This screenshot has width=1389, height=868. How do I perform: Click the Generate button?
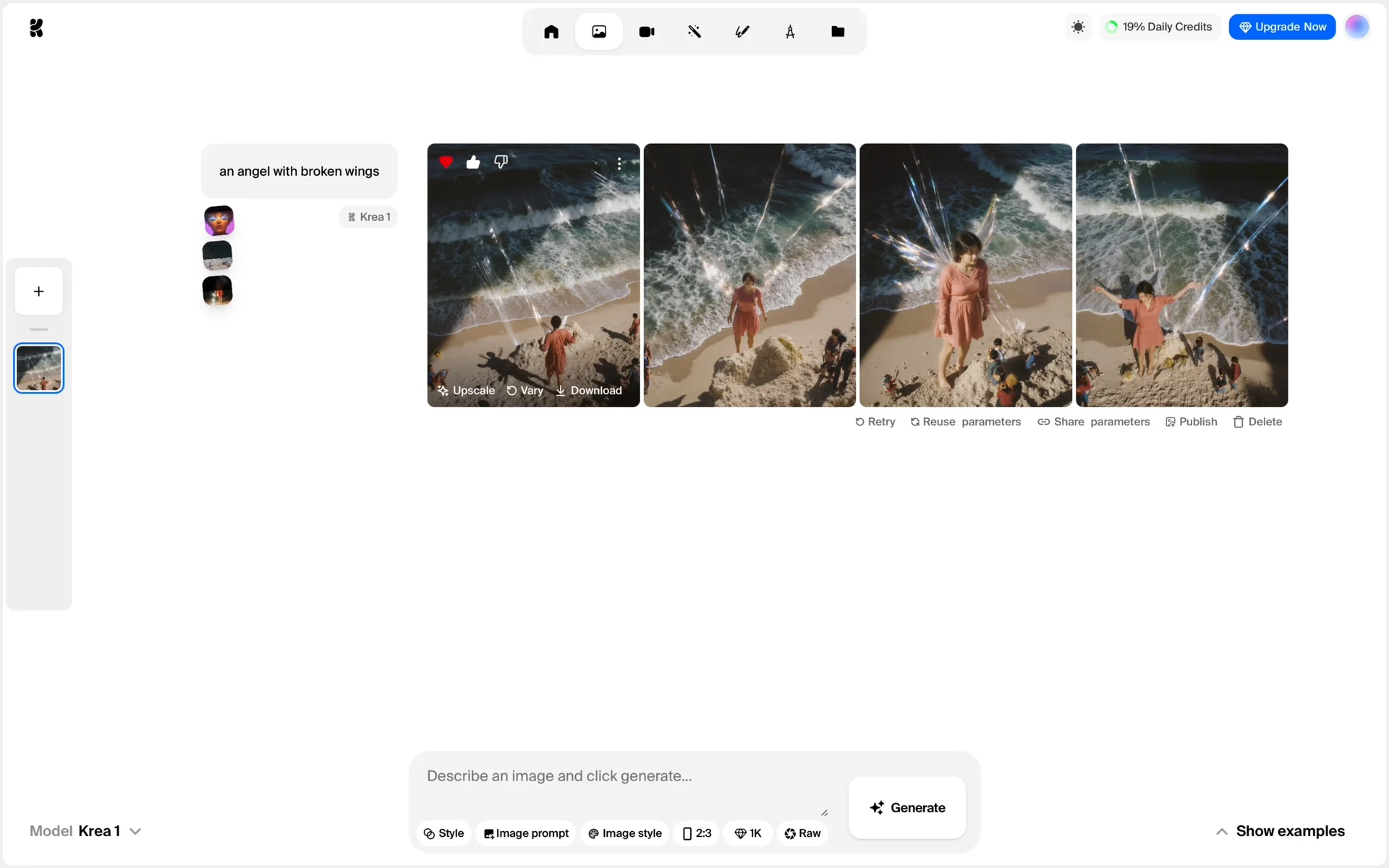click(x=907, y=808)
